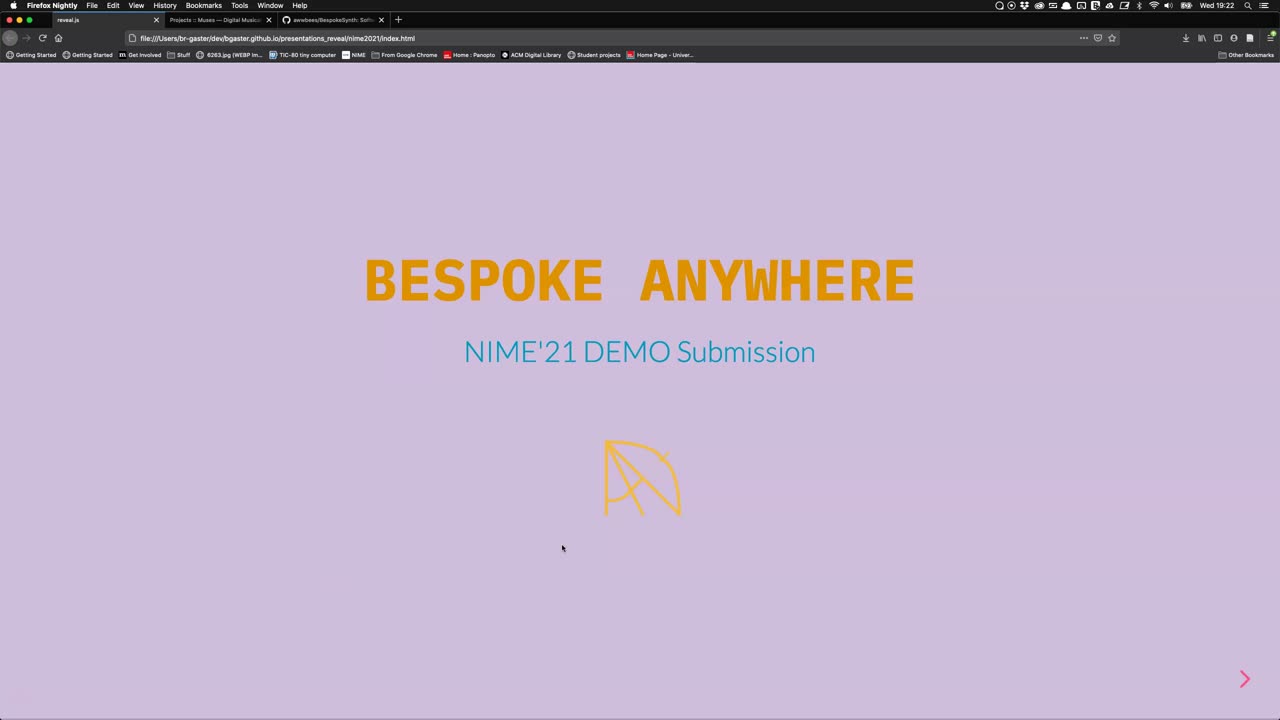
Task: Expand the Other Bookmarks folder
Action: 1246,55
